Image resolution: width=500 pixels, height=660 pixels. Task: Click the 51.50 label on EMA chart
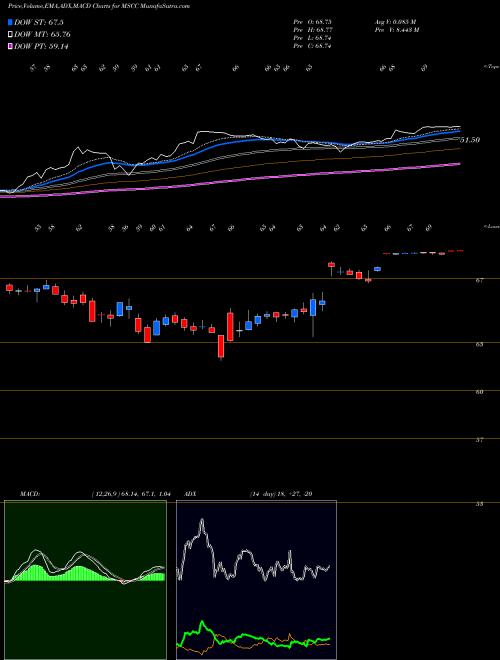[470, 140]
